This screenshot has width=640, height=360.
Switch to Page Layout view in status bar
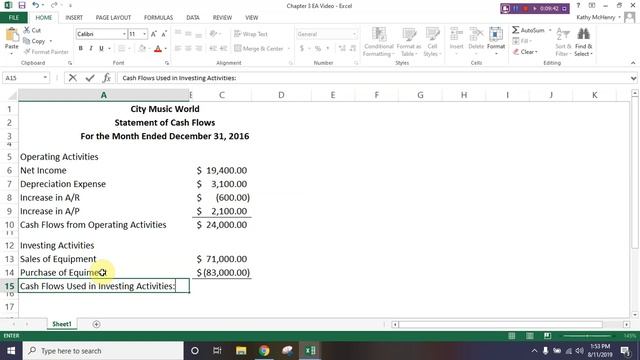(529, 336)
